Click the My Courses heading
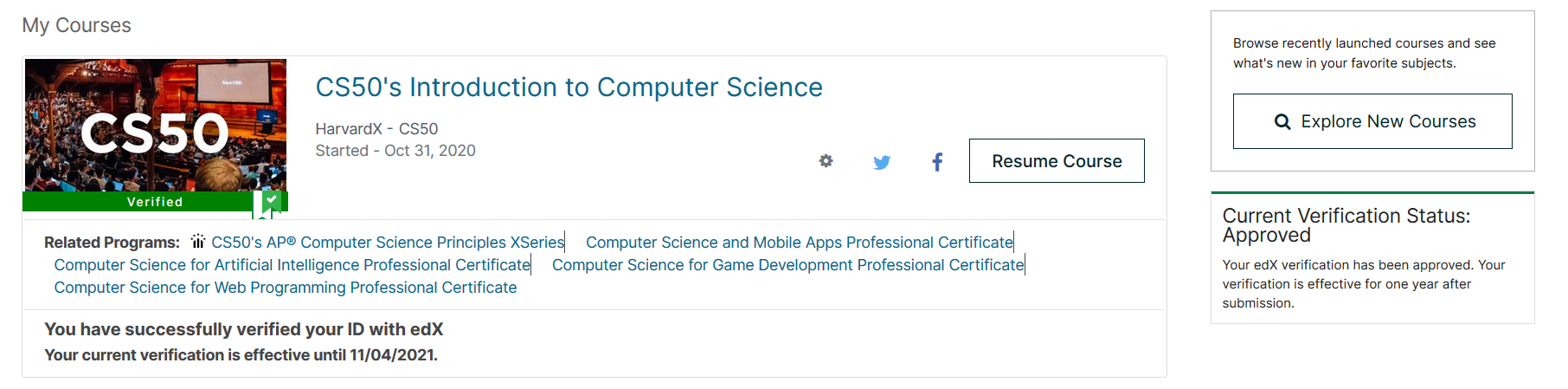1568x389 pixels. click(77, 25)
